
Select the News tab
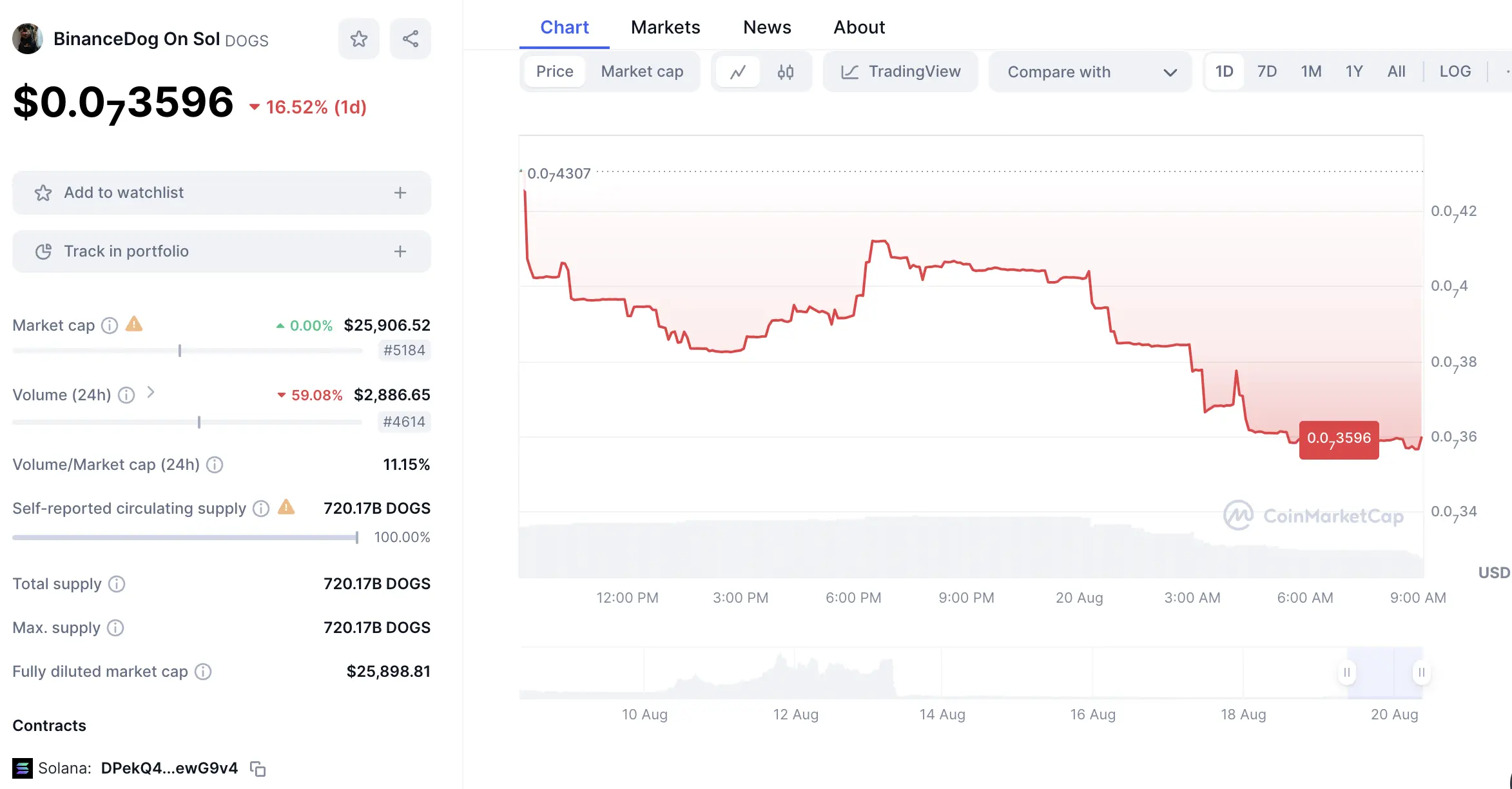(766, 27)
